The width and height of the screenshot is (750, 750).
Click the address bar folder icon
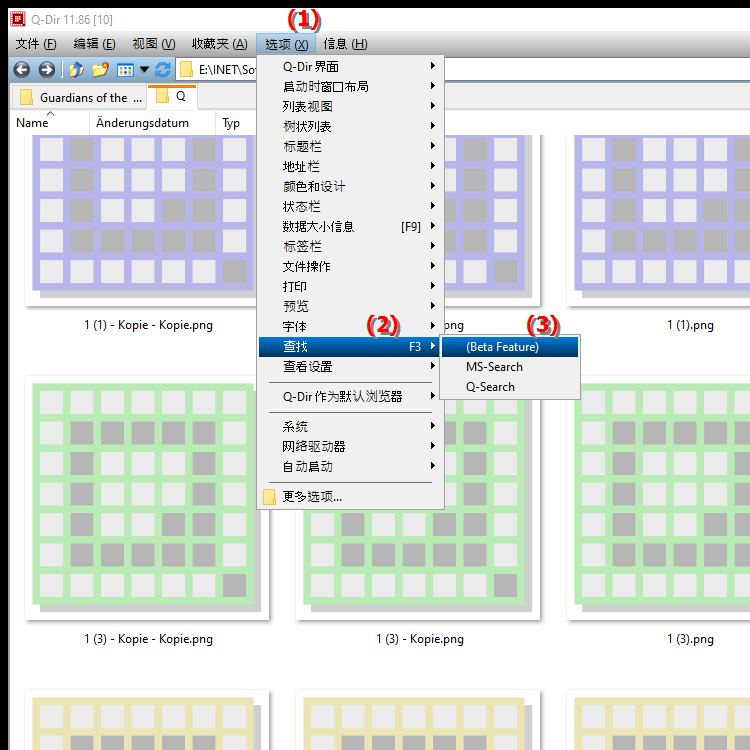point(186,70)
